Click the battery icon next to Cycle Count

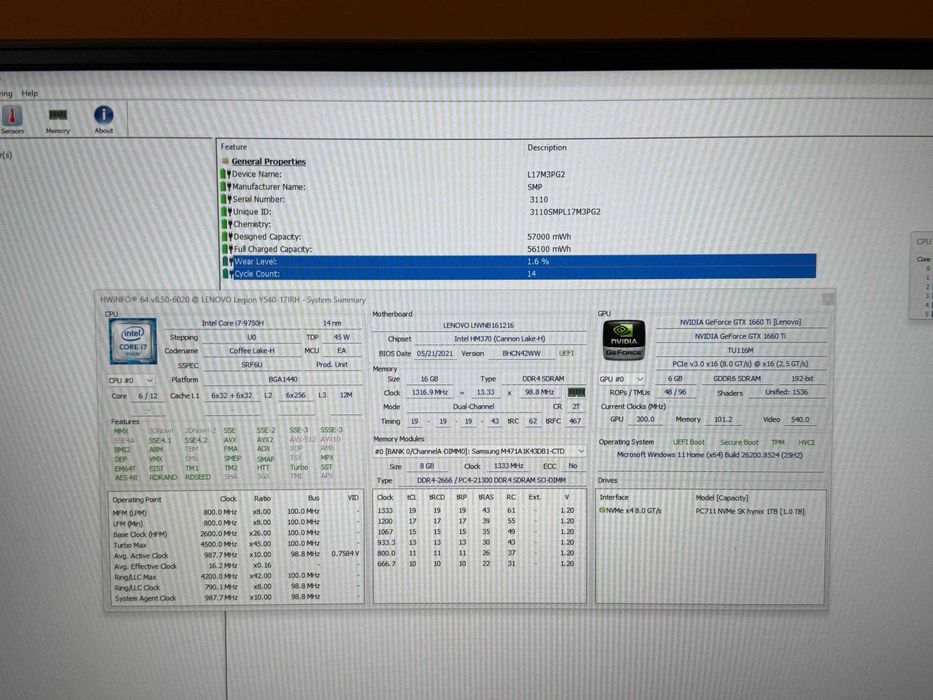[x=227, y=274]
